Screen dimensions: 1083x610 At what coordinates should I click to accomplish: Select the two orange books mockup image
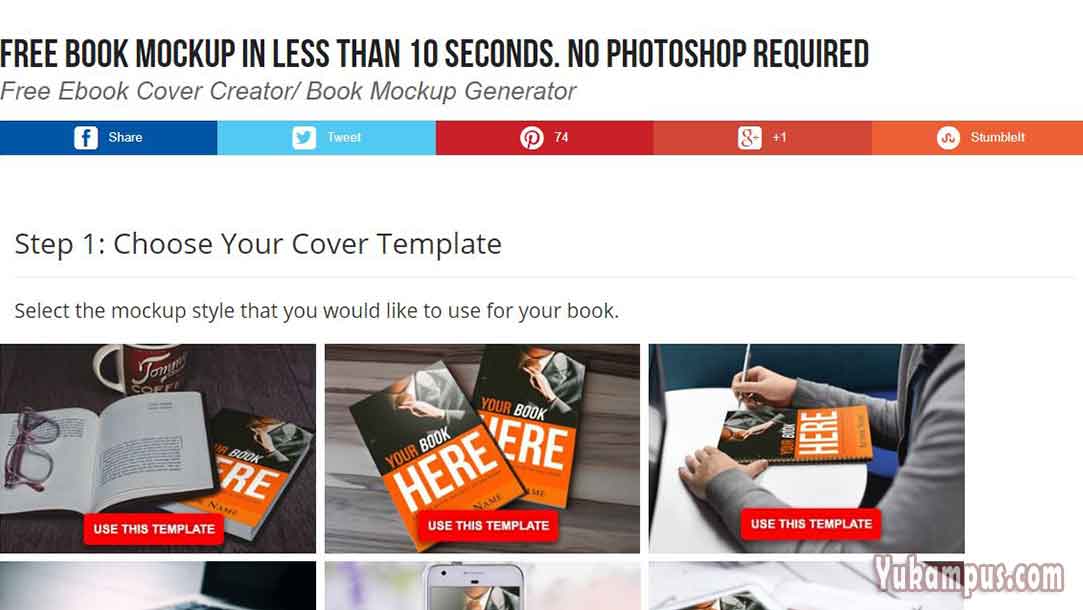click(x=482, y=448)
